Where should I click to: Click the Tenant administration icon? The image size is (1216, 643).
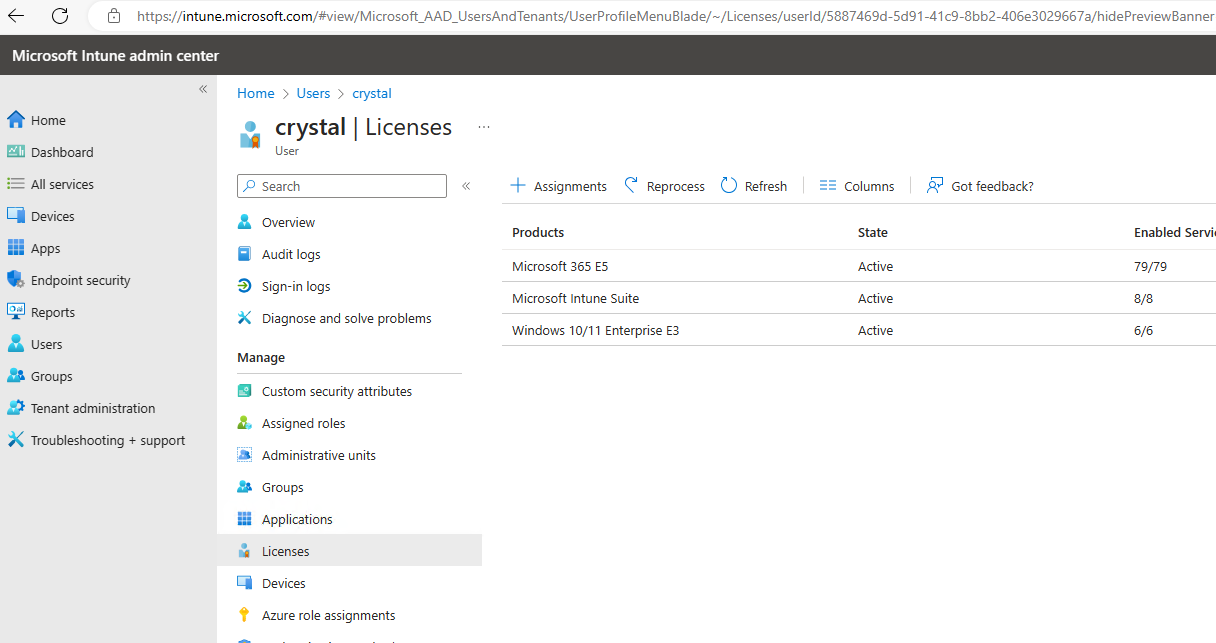tap(15, 408)
